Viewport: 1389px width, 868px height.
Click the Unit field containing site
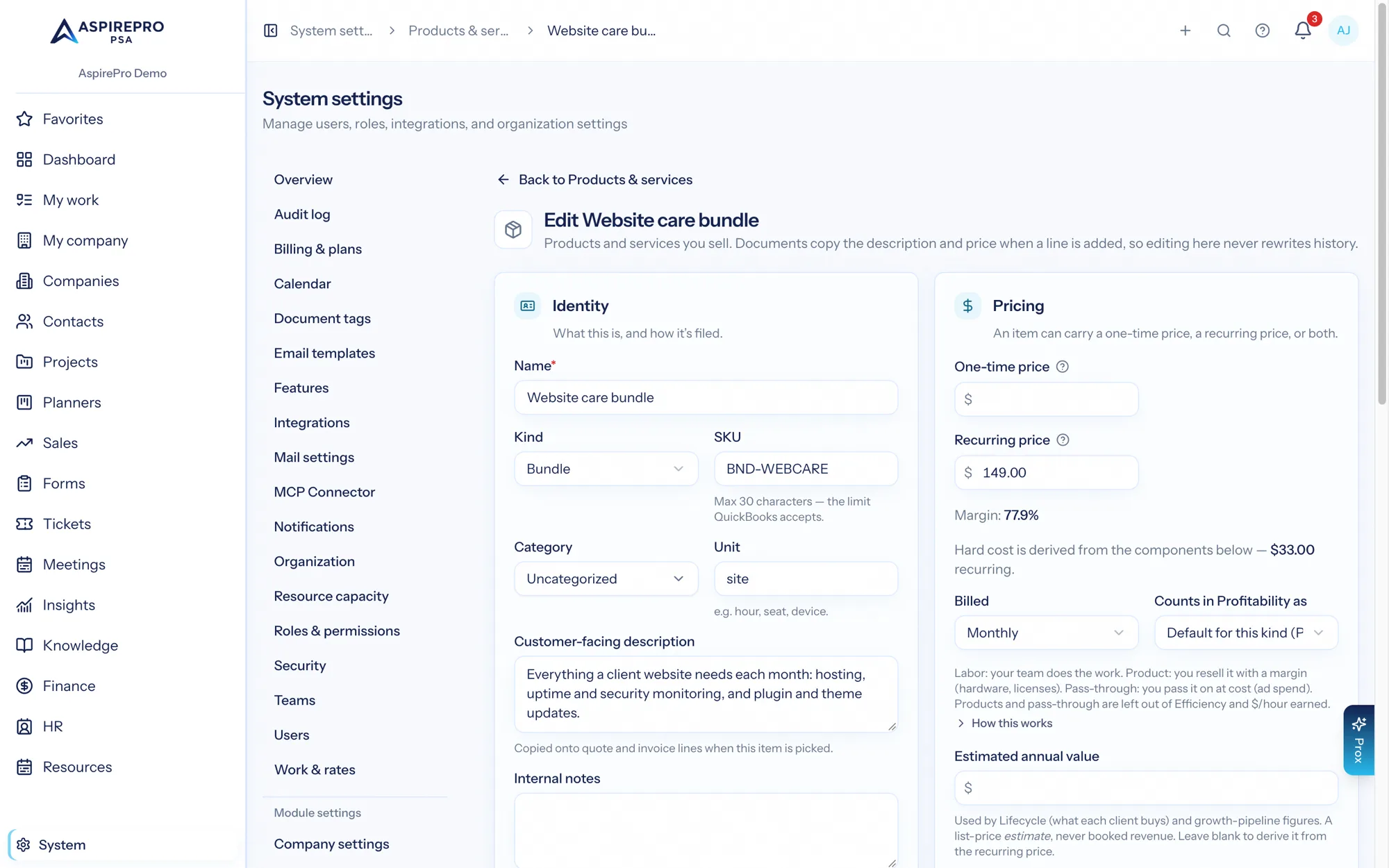tap(806, 578)
